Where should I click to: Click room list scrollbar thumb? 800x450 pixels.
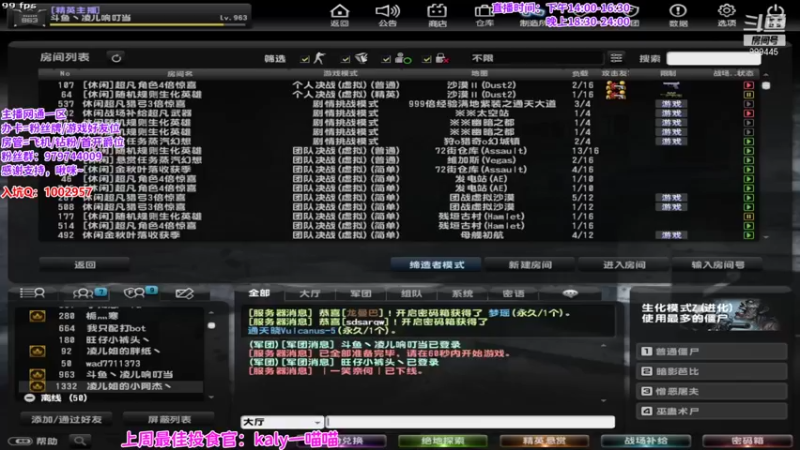(766, 86)
